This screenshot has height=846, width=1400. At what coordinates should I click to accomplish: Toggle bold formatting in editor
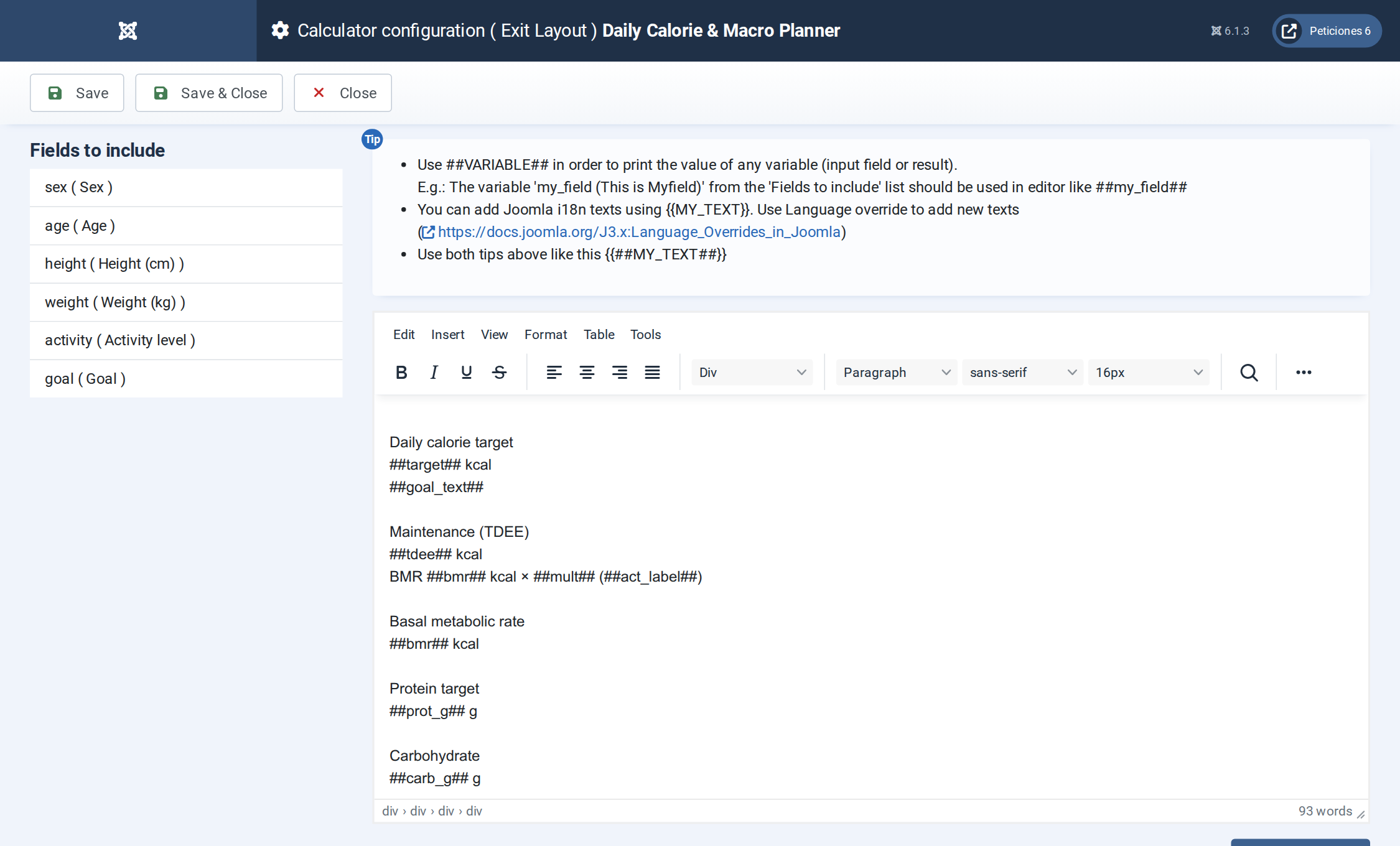pyautogui.click(x=401, y=372)
